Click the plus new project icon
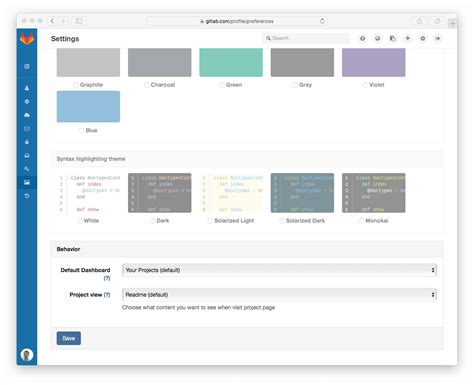 407,39
